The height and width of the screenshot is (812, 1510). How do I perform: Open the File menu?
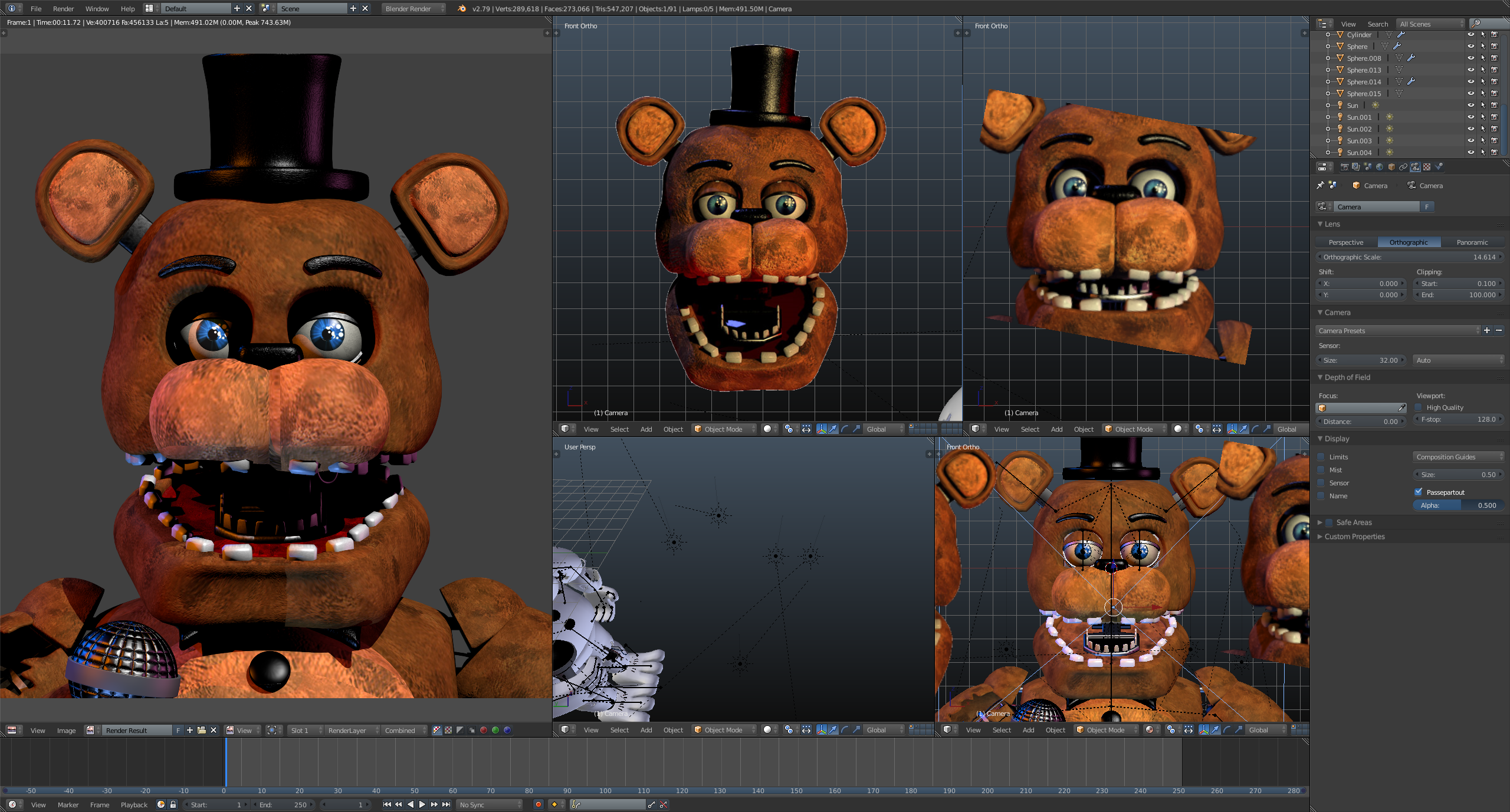click(x=36, y=8)
